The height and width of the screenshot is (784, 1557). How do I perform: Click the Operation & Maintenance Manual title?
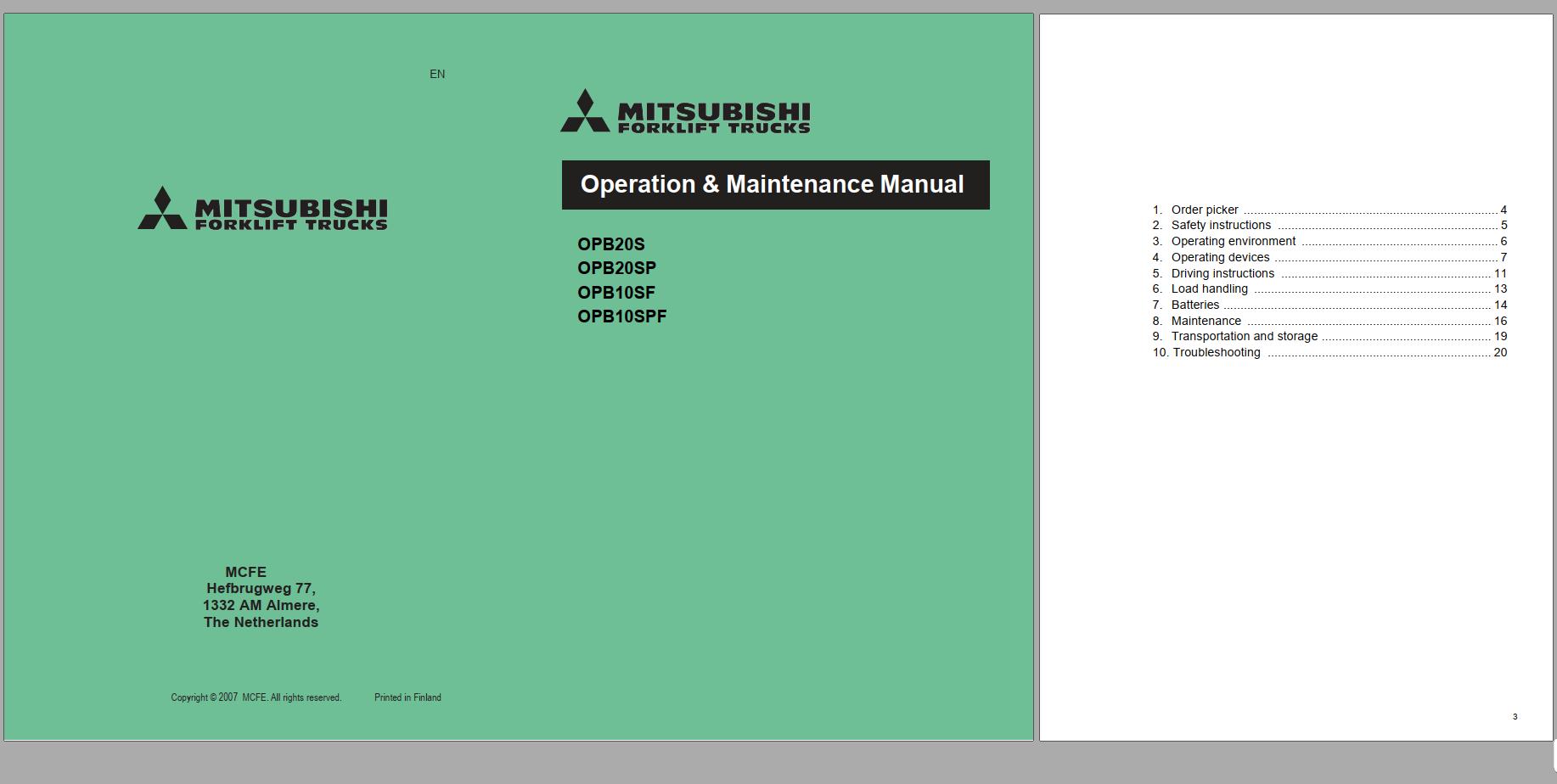click(773, 184)
